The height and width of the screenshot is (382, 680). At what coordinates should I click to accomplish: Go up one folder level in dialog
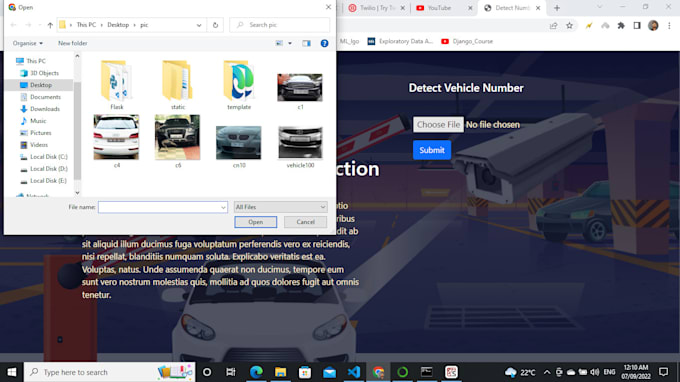50,25
